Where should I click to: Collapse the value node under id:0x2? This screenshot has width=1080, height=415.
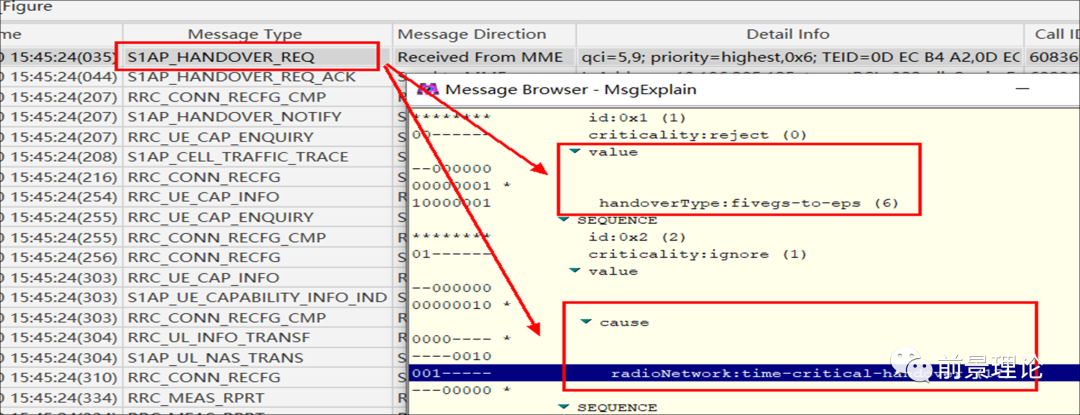[575, 271]
